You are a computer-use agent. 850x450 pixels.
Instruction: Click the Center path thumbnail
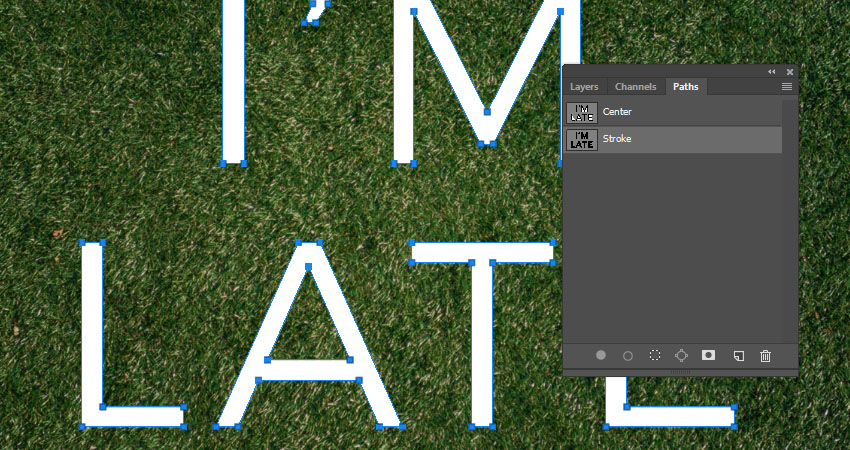click(582, 113)
